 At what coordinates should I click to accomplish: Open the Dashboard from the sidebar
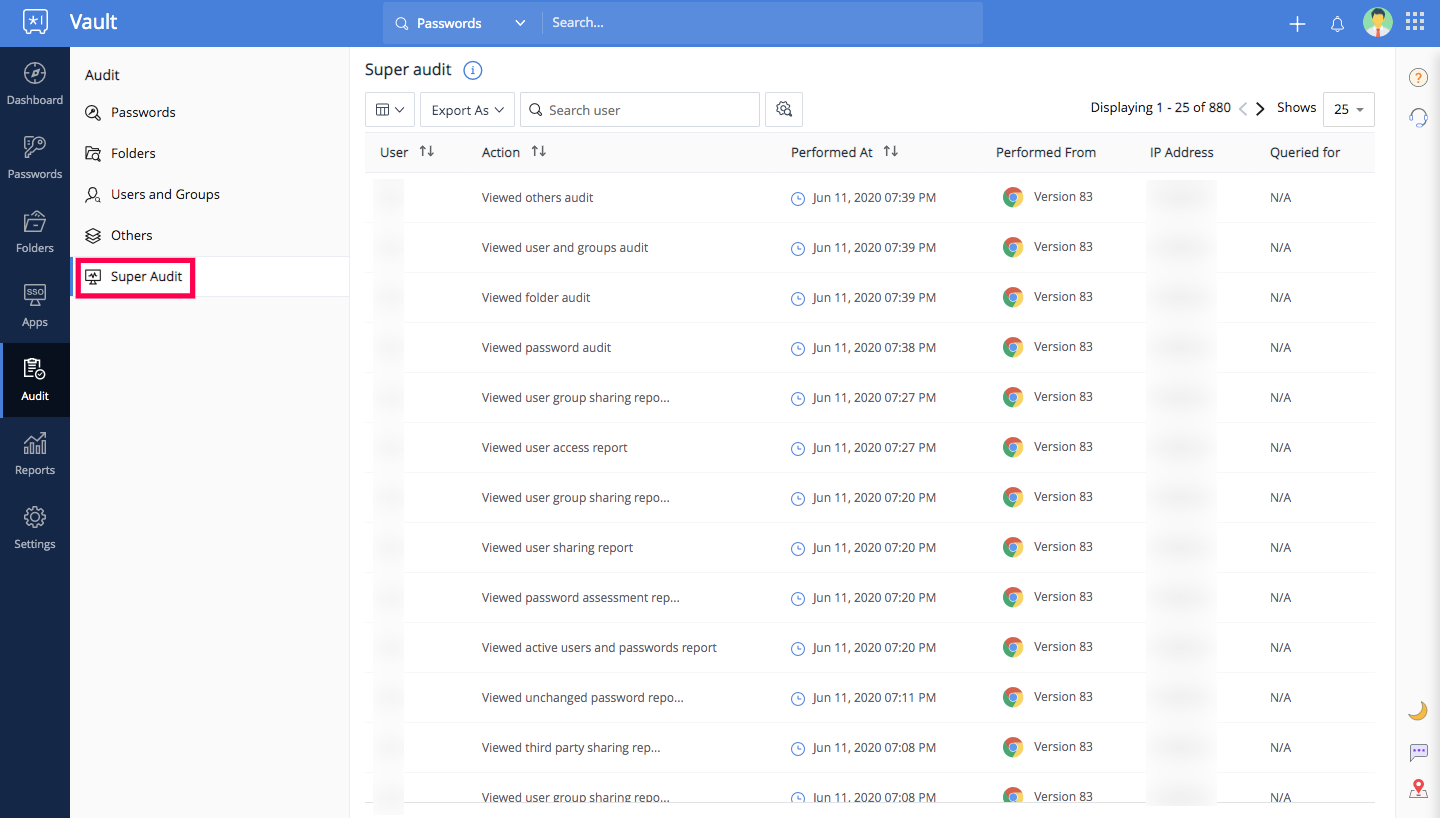tap(35, 84)
